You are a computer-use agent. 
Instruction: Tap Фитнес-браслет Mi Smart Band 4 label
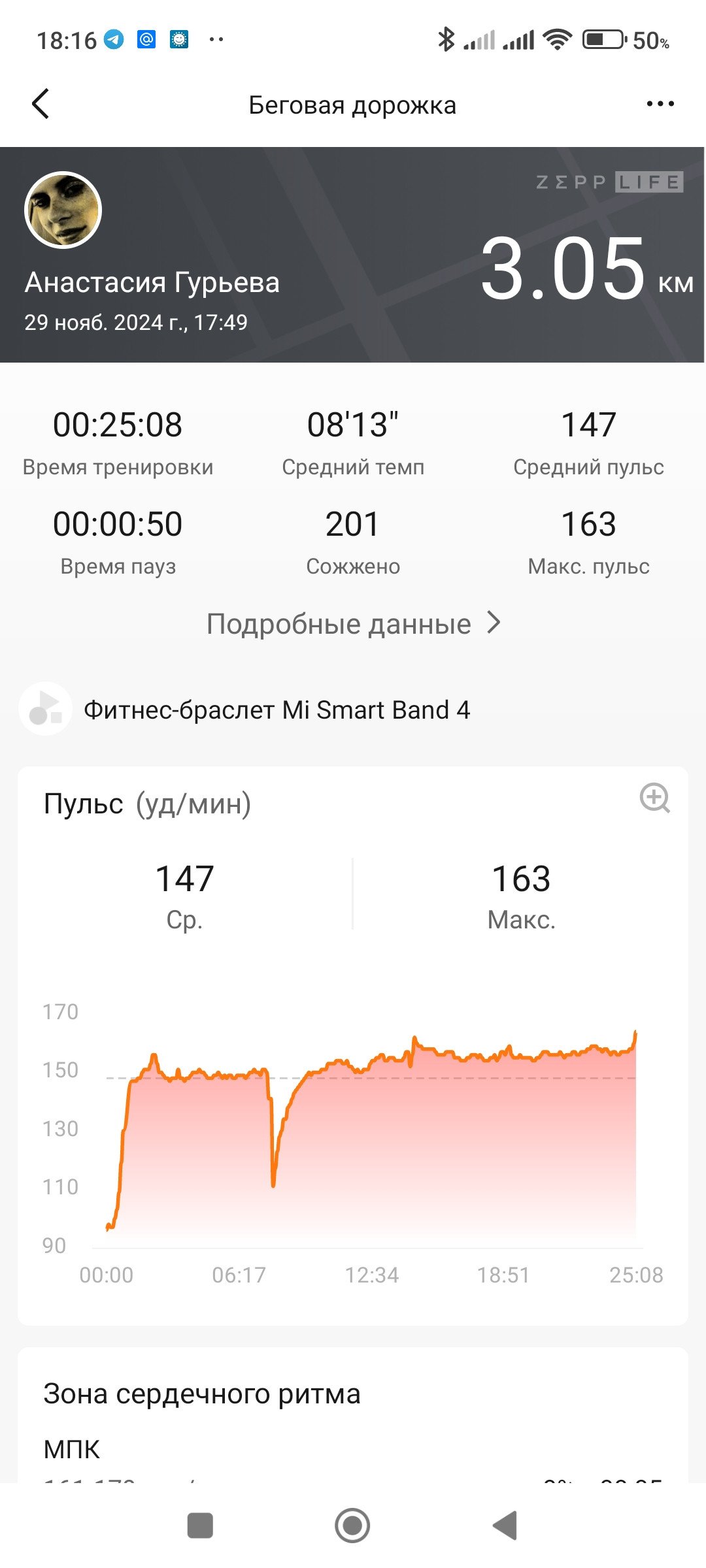tap(277, 710)
